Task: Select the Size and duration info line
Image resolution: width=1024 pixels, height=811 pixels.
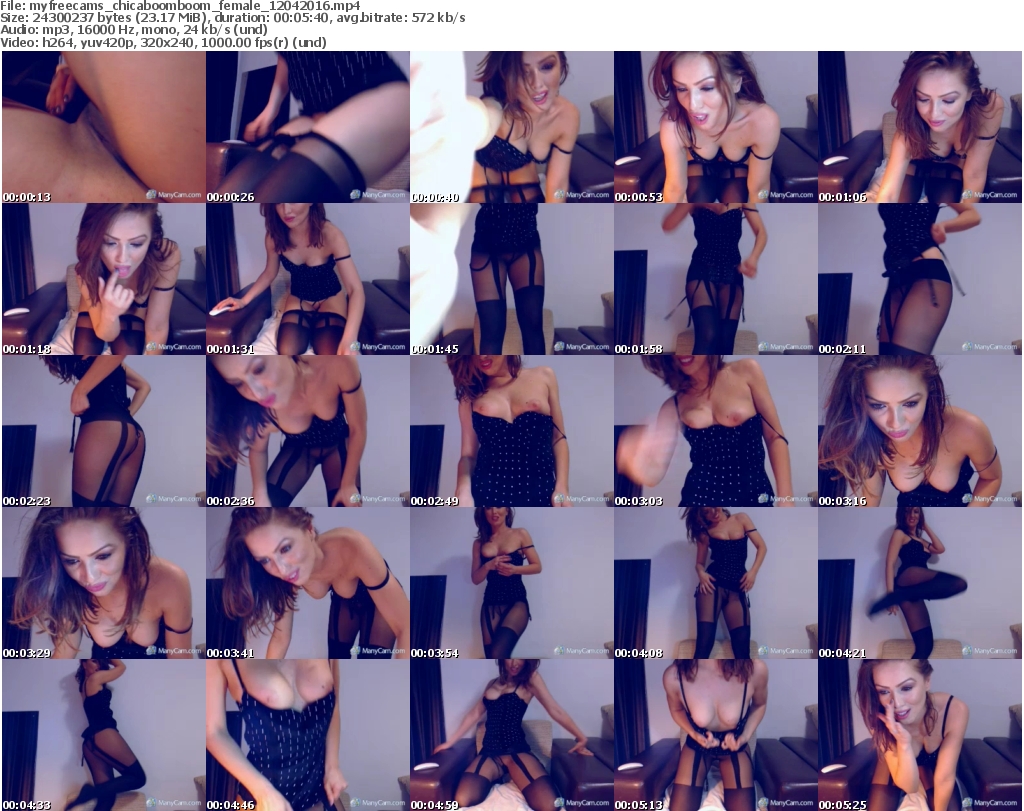Action: click(x=232, y=18)
